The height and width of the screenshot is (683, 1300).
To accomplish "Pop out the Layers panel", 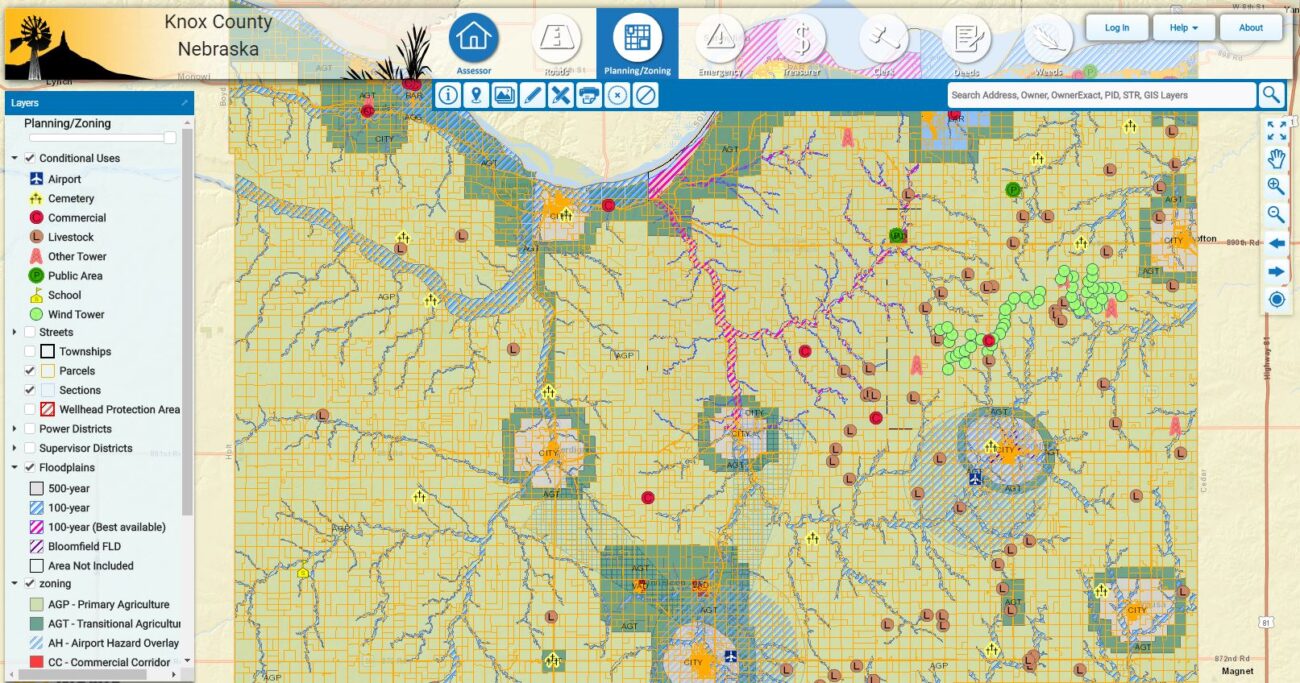I will [184, 103].
